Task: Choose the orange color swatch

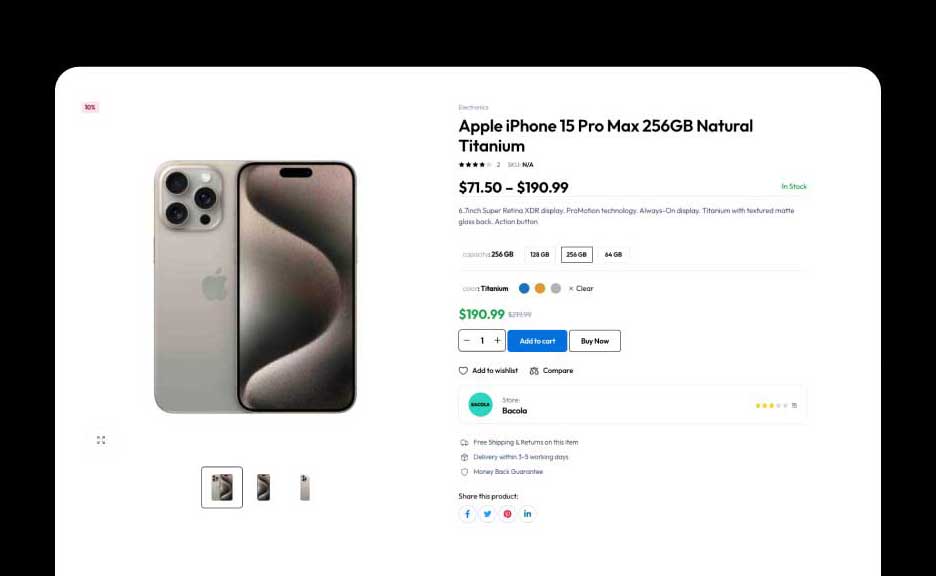Action: [540, 288]
